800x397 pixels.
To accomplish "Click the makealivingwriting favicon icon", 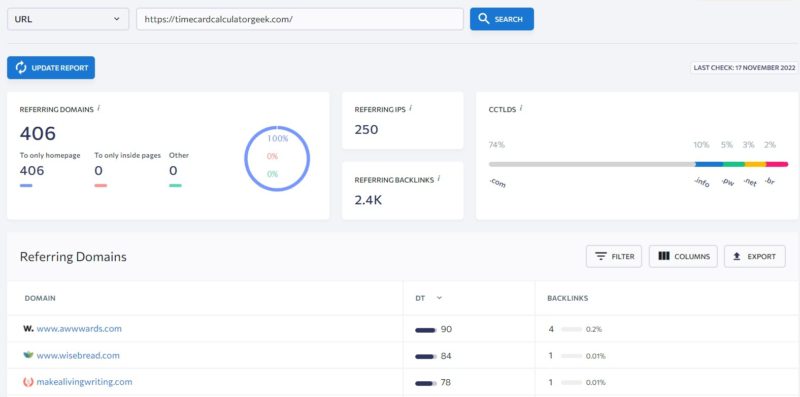I will [x=29, y=381].
